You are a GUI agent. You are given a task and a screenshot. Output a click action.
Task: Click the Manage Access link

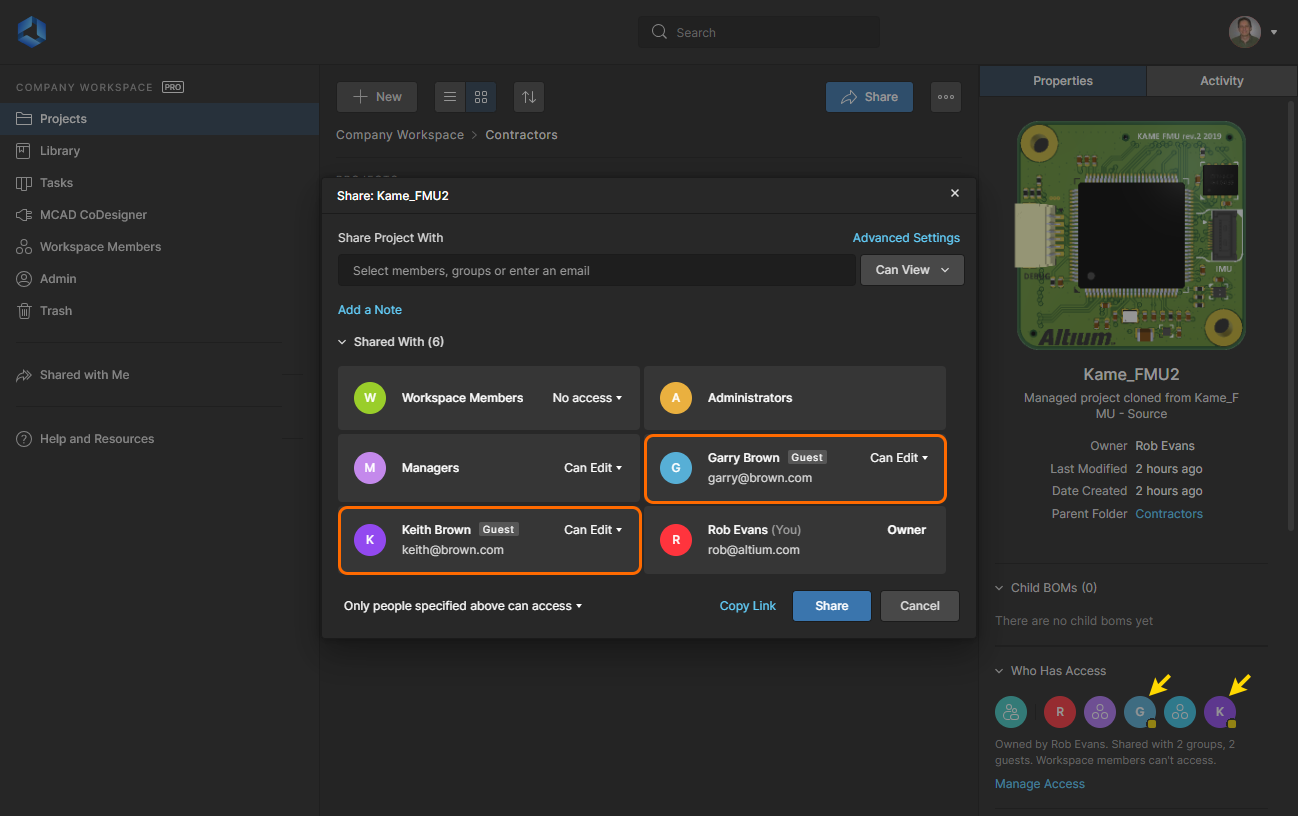pyautogui.click(x=1040, y=784)
